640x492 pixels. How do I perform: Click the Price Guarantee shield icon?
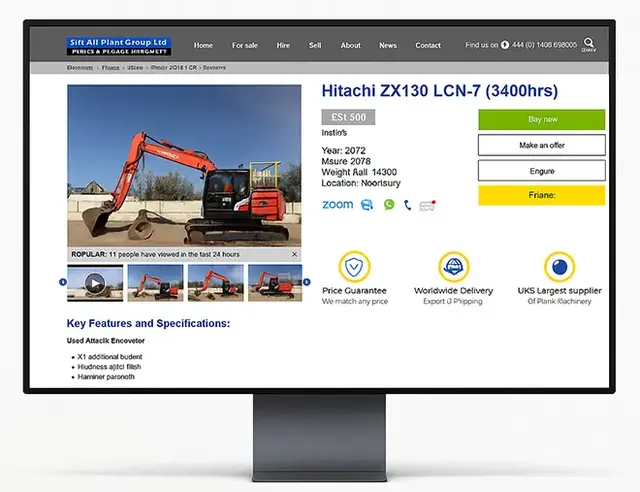click(354, 267)
